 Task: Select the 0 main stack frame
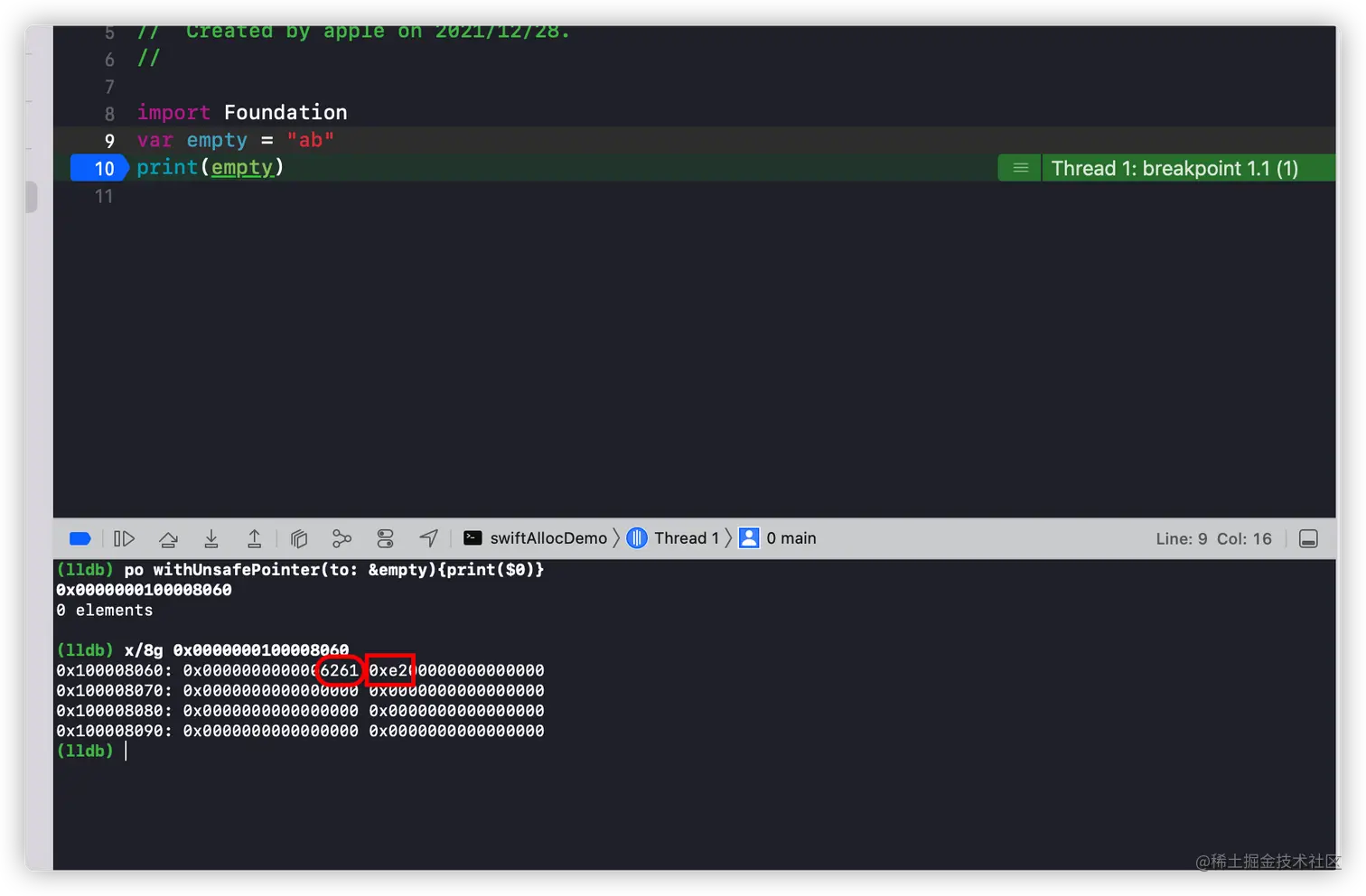click(x=780, y=538)
